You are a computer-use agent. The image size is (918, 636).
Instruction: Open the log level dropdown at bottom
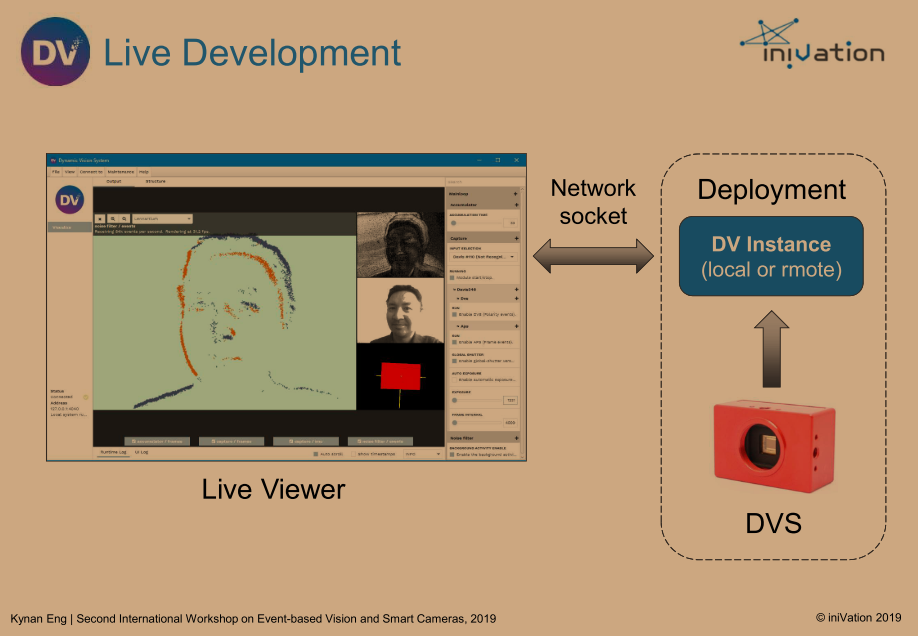tap(423, 454)
